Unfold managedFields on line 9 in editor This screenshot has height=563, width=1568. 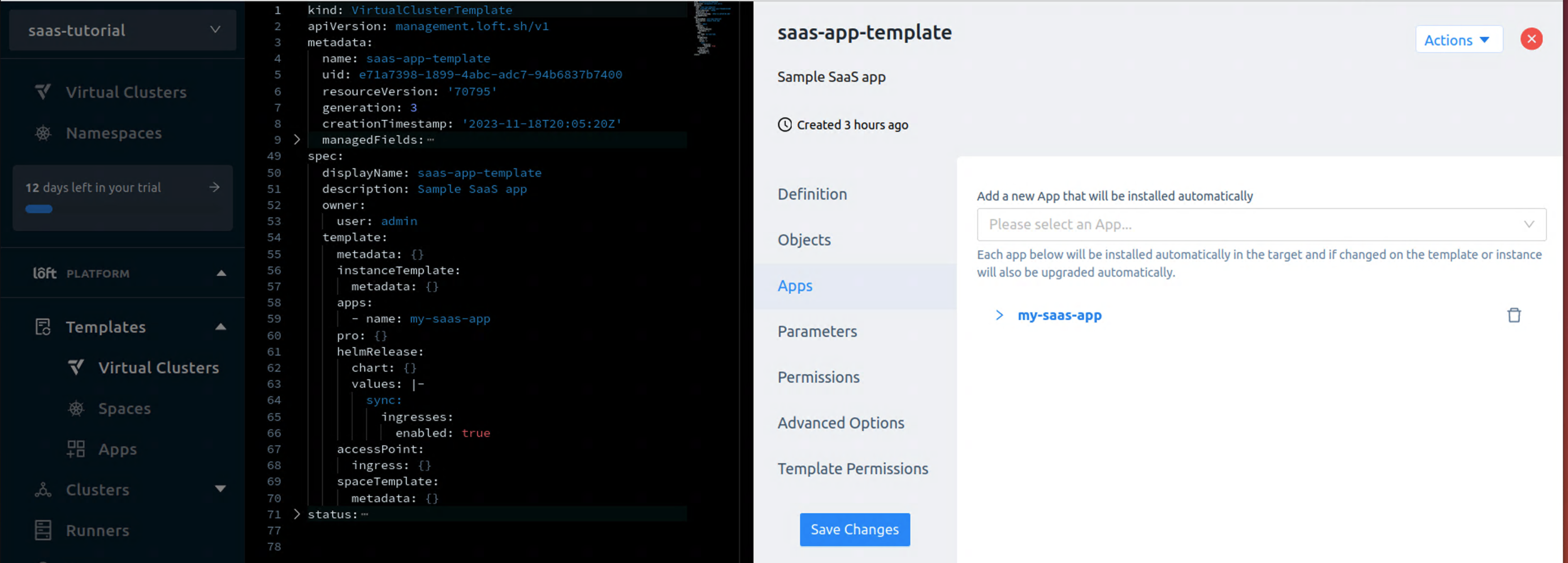coord(296,140)
